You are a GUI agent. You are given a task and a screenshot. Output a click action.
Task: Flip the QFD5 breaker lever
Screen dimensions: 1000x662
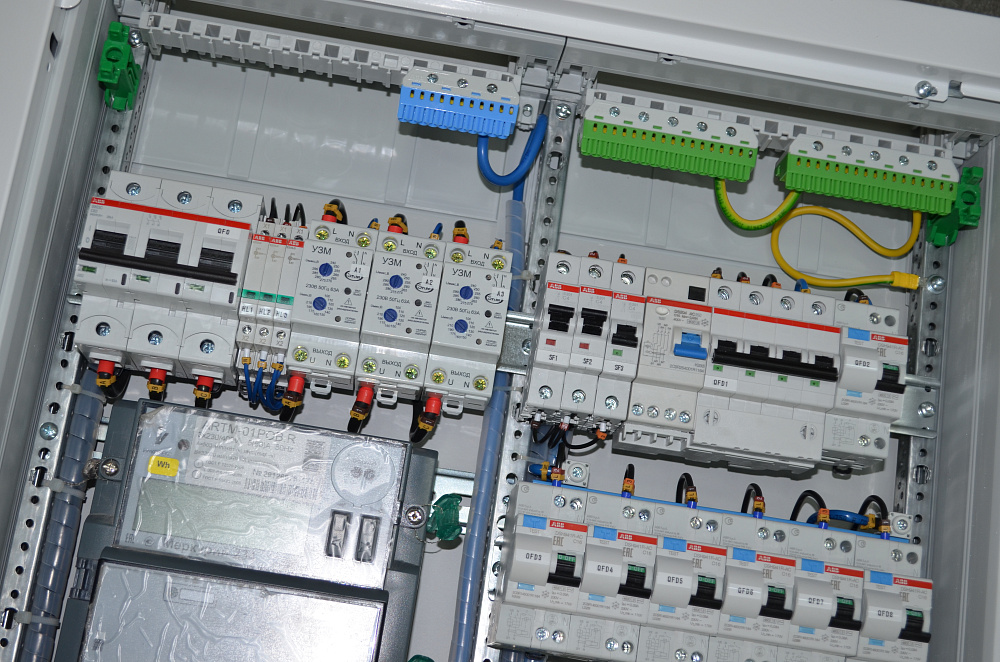tap(706, 589)
